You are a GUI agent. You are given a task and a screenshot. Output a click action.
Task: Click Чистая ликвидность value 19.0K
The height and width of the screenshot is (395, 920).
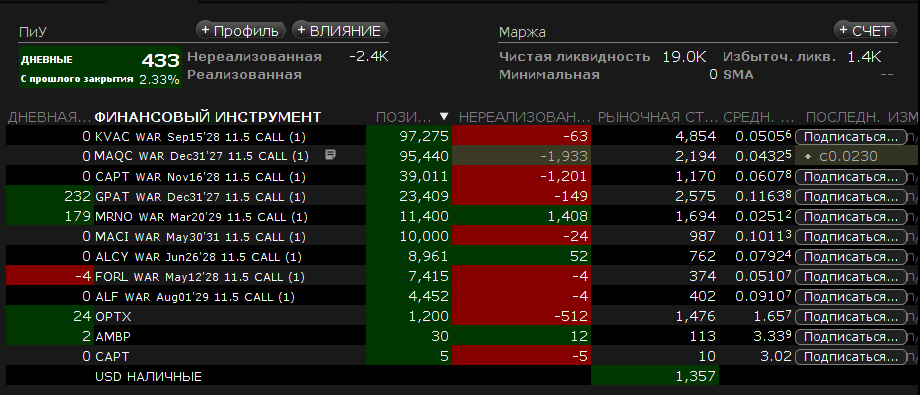pos(684,57)
